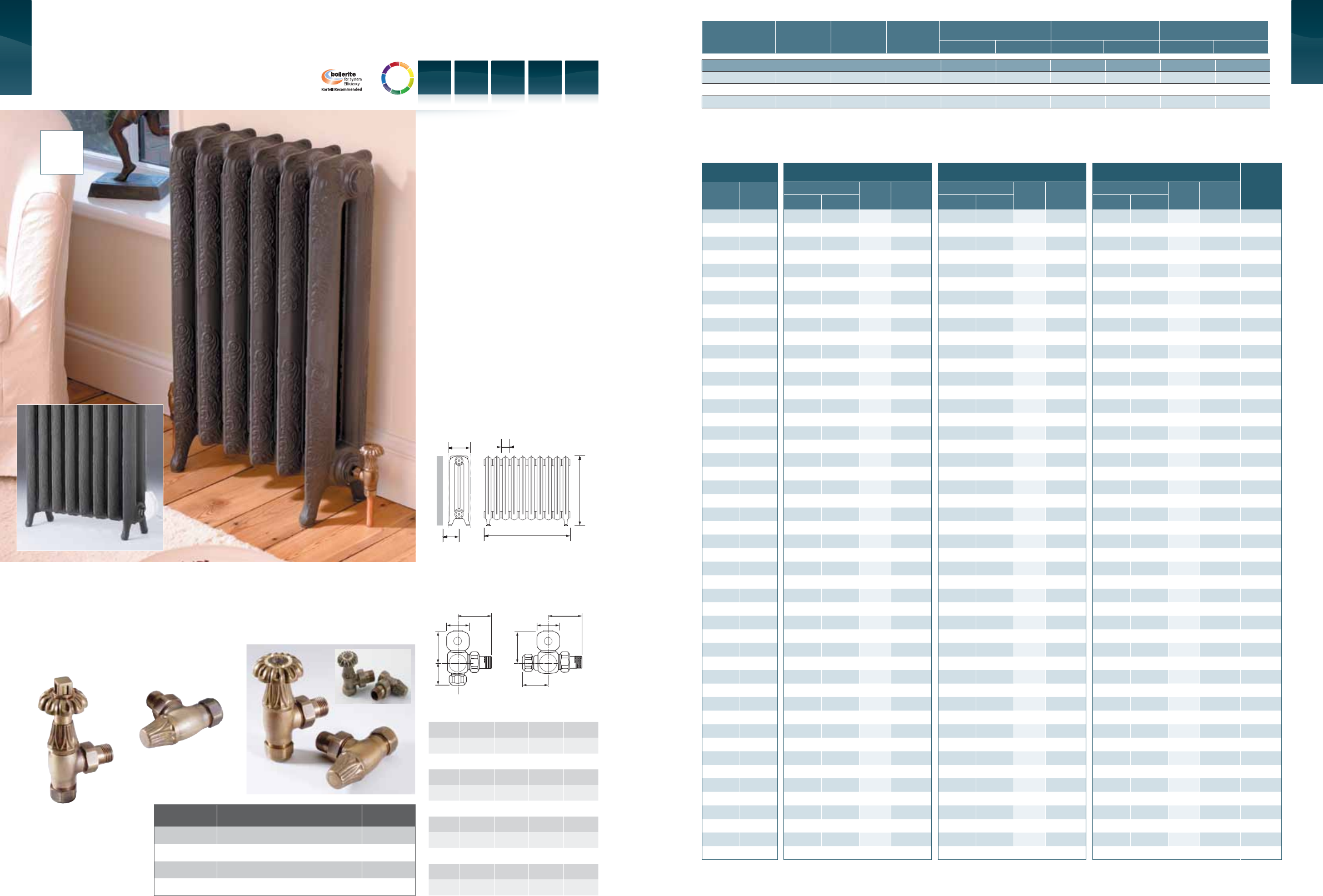Click the white square box on radiator photo
This screenshot has height=896, width=1323.
pos(62,153)
